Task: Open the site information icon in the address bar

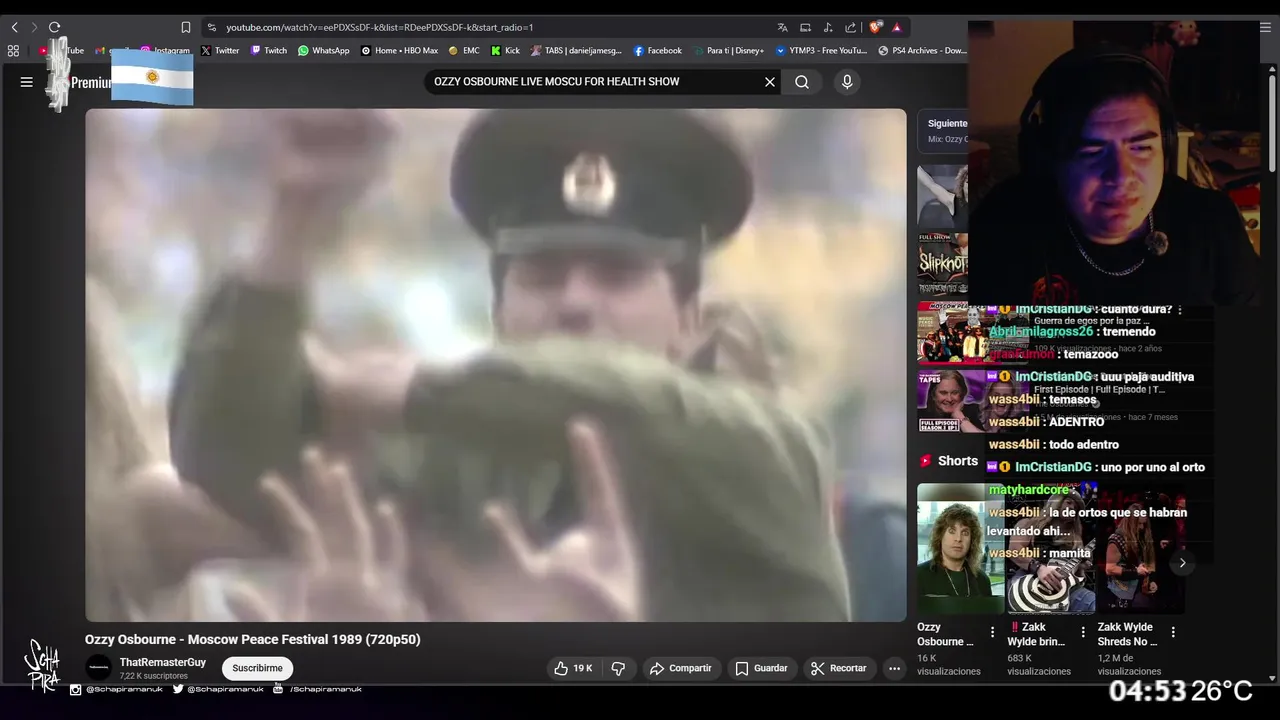Action: [211, 27]
